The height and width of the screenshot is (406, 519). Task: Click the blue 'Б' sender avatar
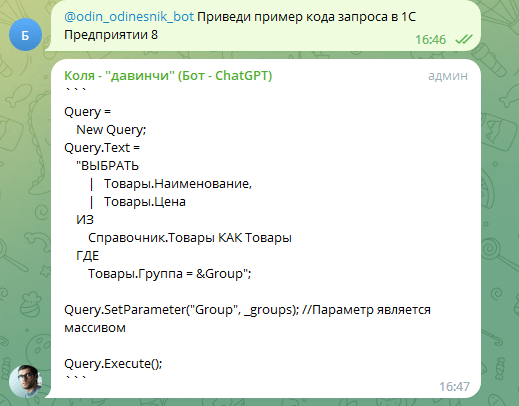pos(25,35)
